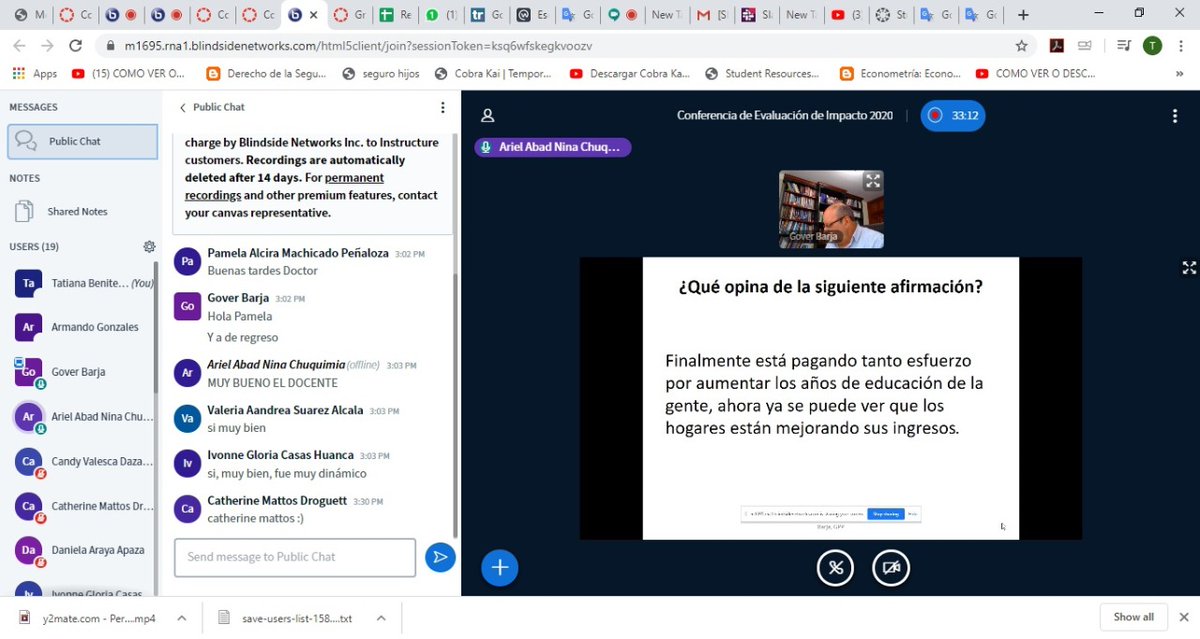Click the Ariel Abad Nina talking indicator
Image resolution: width=1200 pixels, height=639 pixels.
[553, 147]
